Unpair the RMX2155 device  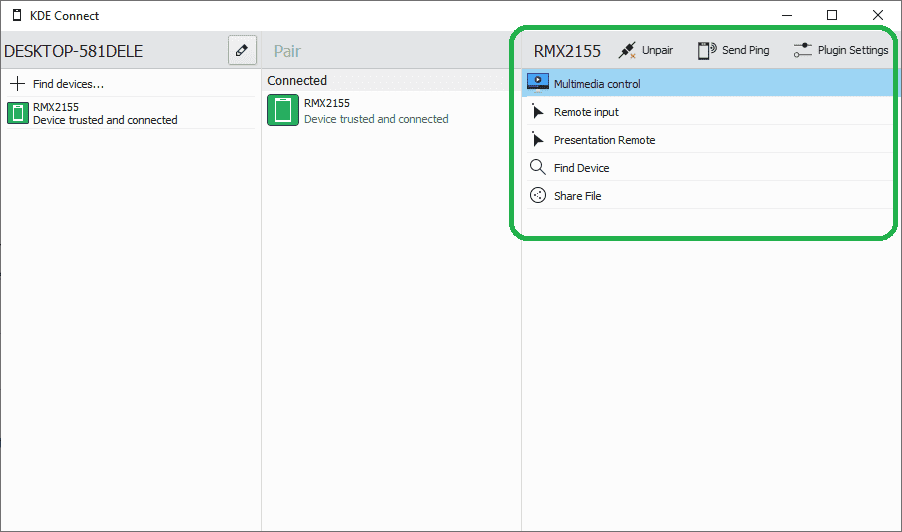click(645, 50)
